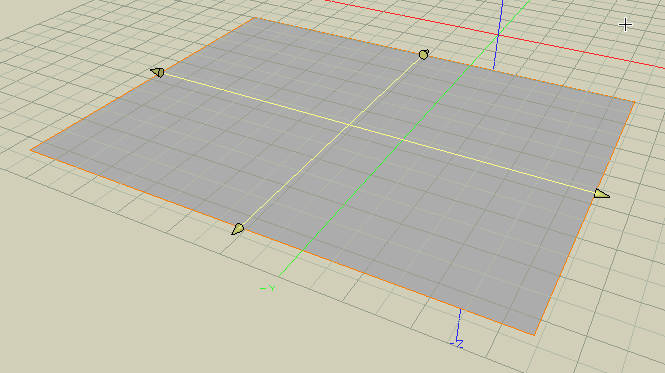Click the -Y axis label

pos(268,288)
